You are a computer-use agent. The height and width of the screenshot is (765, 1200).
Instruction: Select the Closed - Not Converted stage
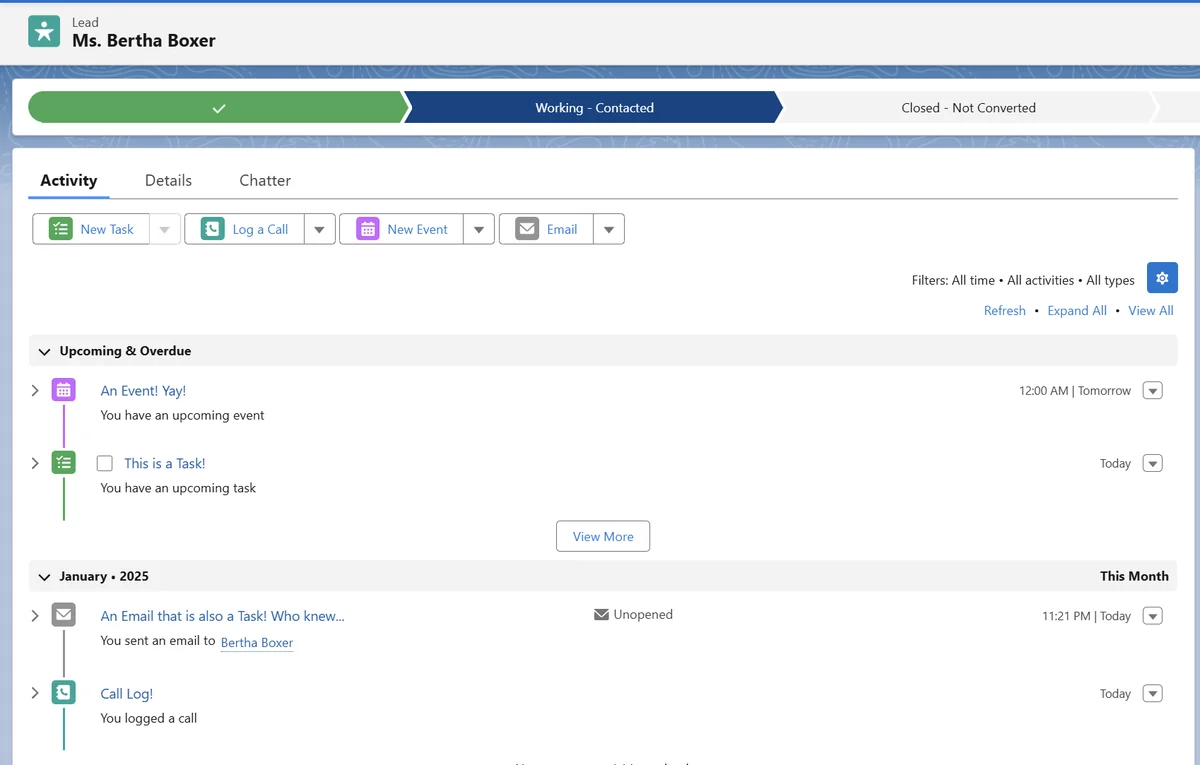968,108
